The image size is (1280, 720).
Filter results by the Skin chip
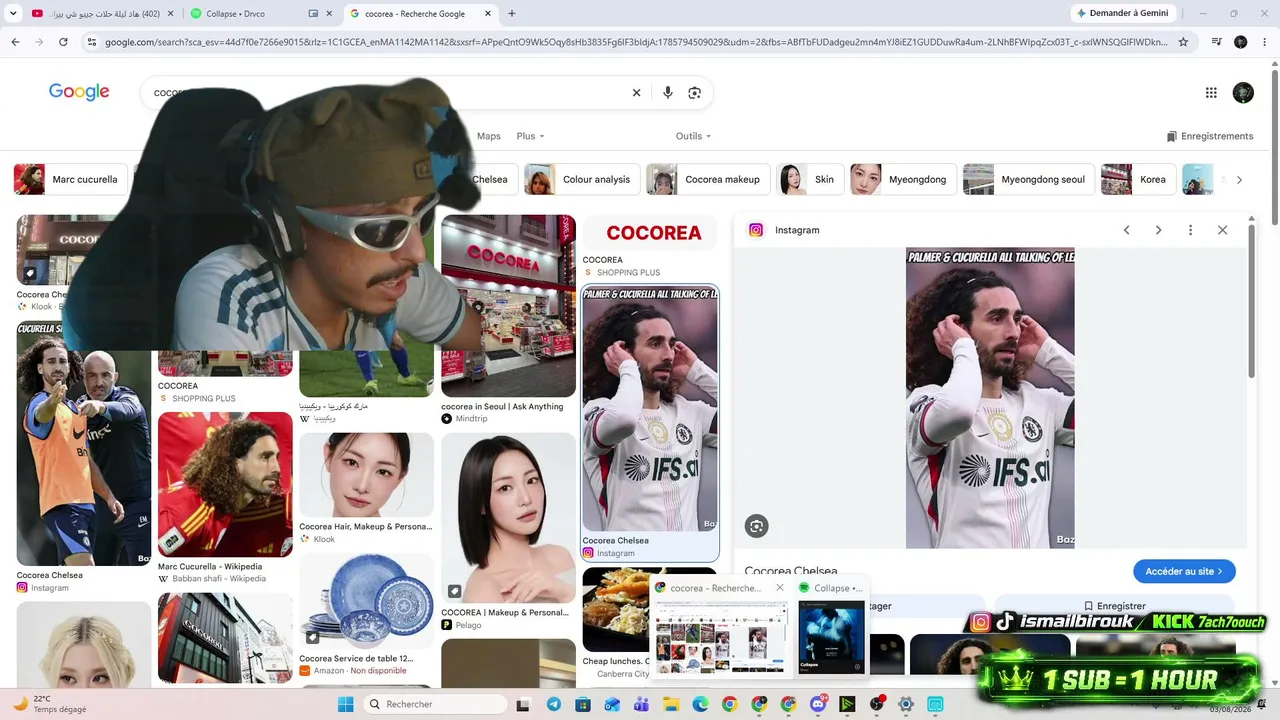(x=810, y=180)
